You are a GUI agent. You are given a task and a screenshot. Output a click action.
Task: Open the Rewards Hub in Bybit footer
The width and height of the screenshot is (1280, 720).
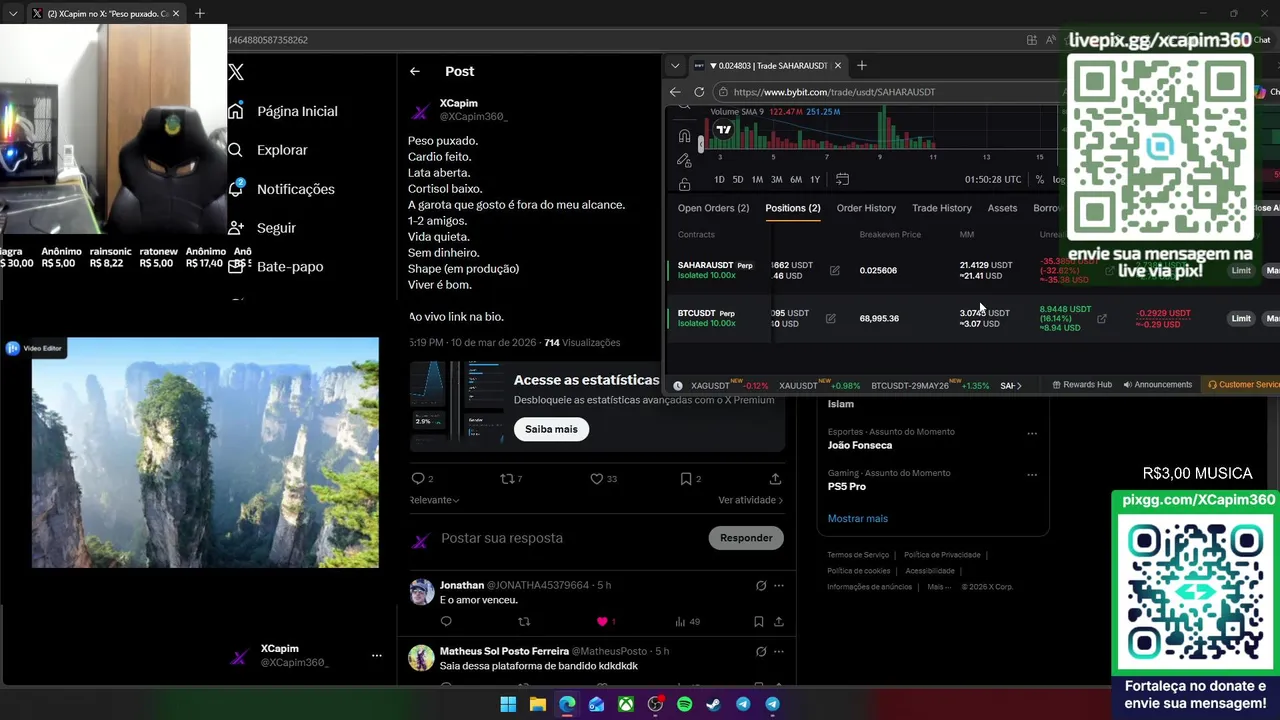point(1082,384)
